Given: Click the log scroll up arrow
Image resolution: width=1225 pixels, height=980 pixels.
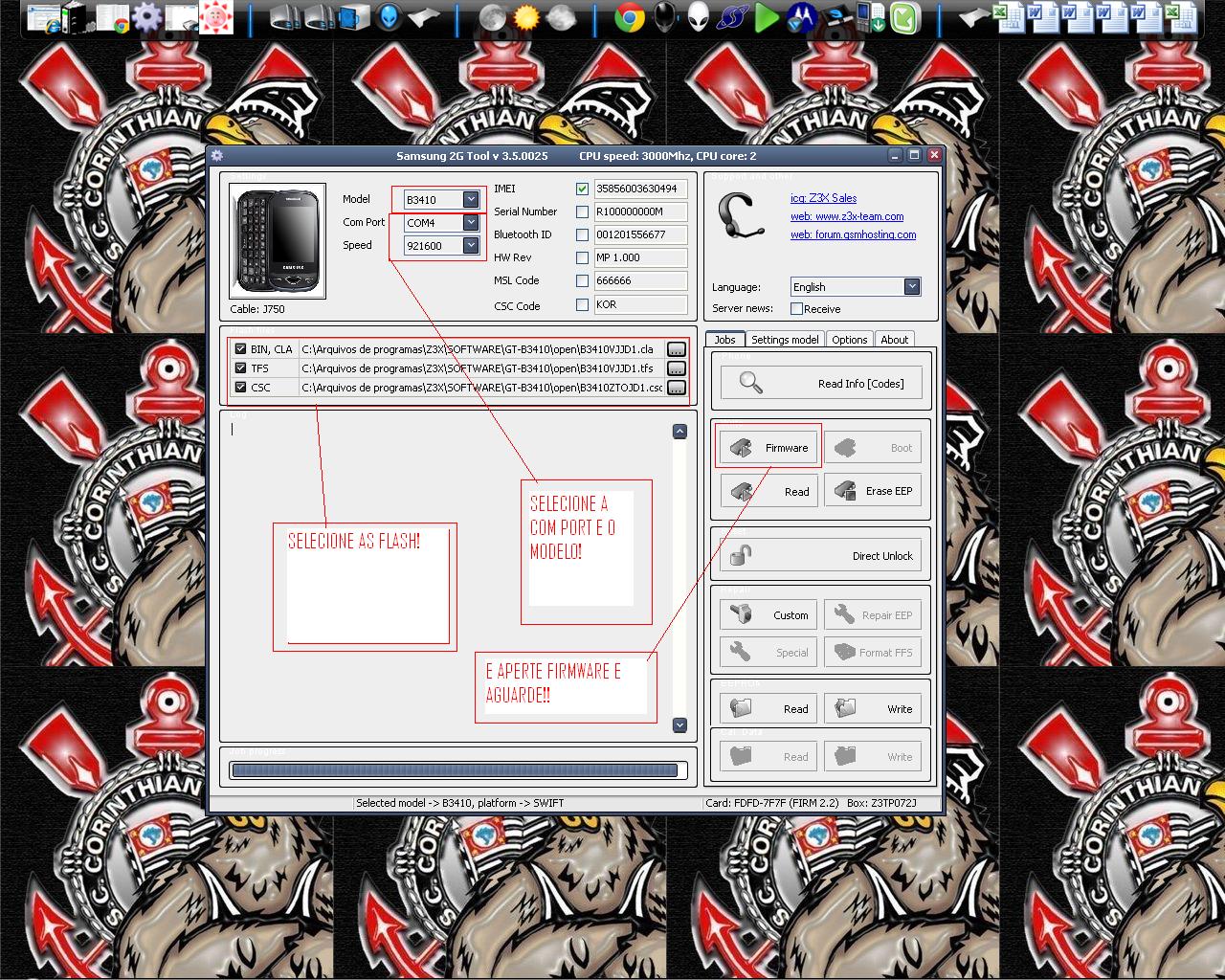Looking at the screenshot, I should [679, 432].
